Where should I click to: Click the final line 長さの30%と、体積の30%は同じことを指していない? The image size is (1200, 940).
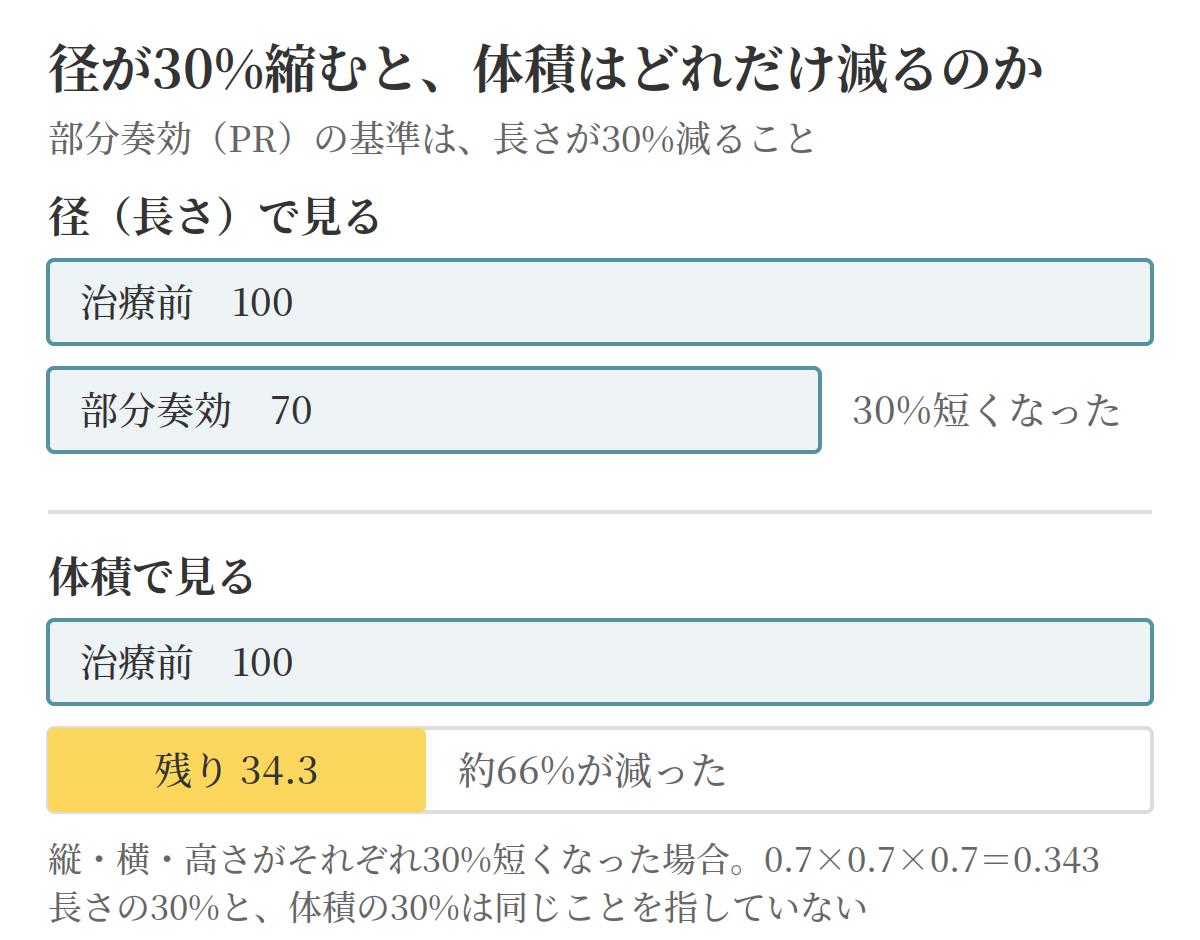point(457,907)
